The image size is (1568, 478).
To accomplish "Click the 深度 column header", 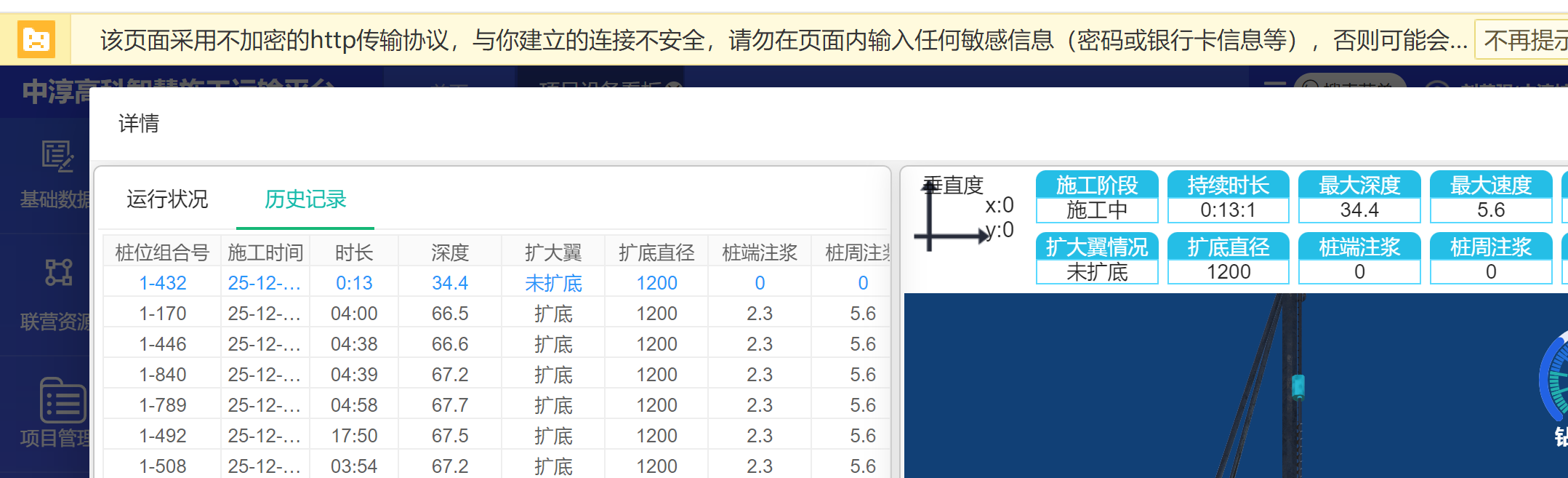I will pos(450,252).
